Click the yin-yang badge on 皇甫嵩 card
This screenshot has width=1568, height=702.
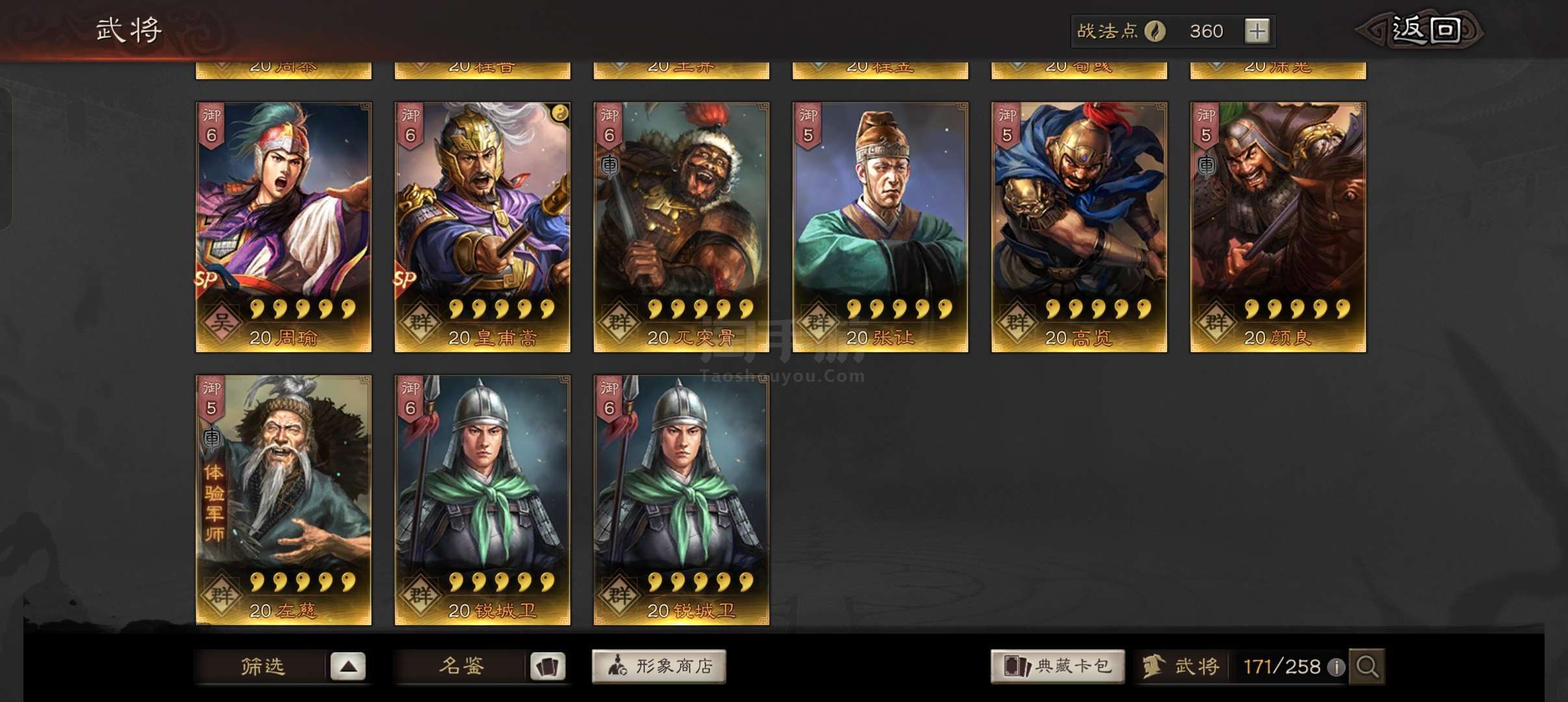[x=560, y=113]
